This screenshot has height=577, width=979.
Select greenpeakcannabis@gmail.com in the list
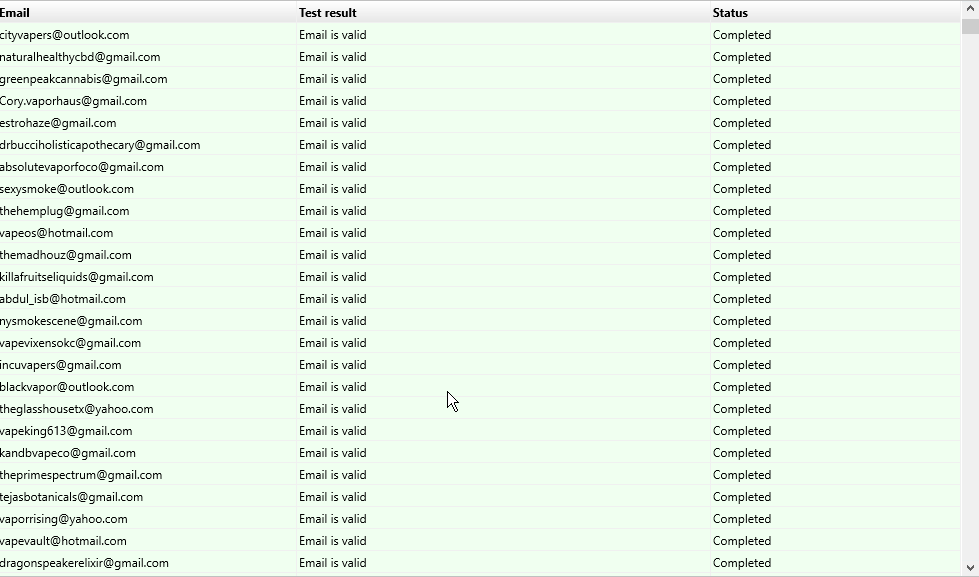click(84, 79)
